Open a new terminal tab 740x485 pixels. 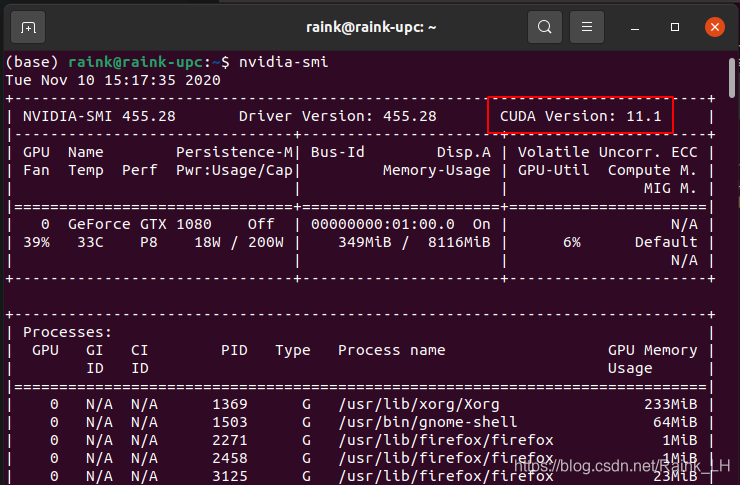tap(28, 27)
